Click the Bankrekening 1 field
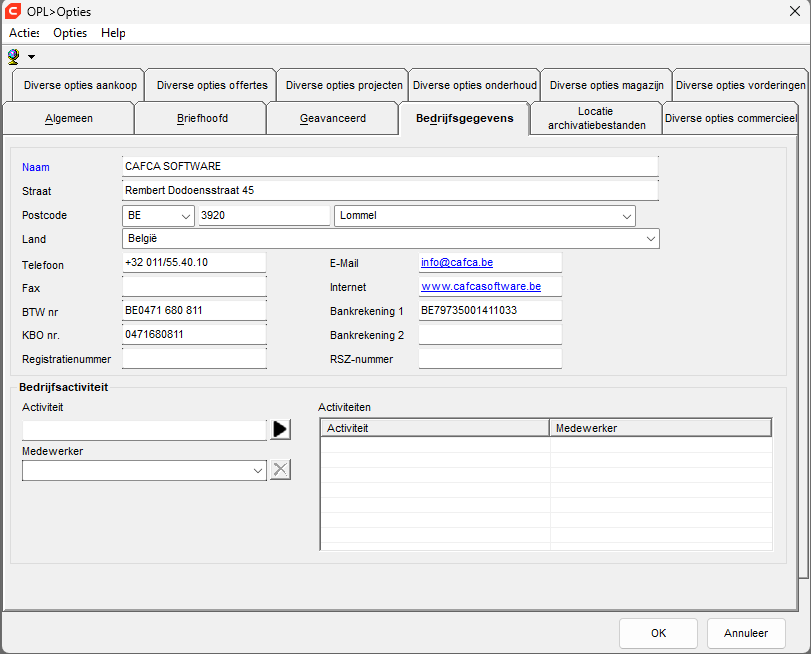Viewport: 811px width, 654px height. tap(490, 310)
